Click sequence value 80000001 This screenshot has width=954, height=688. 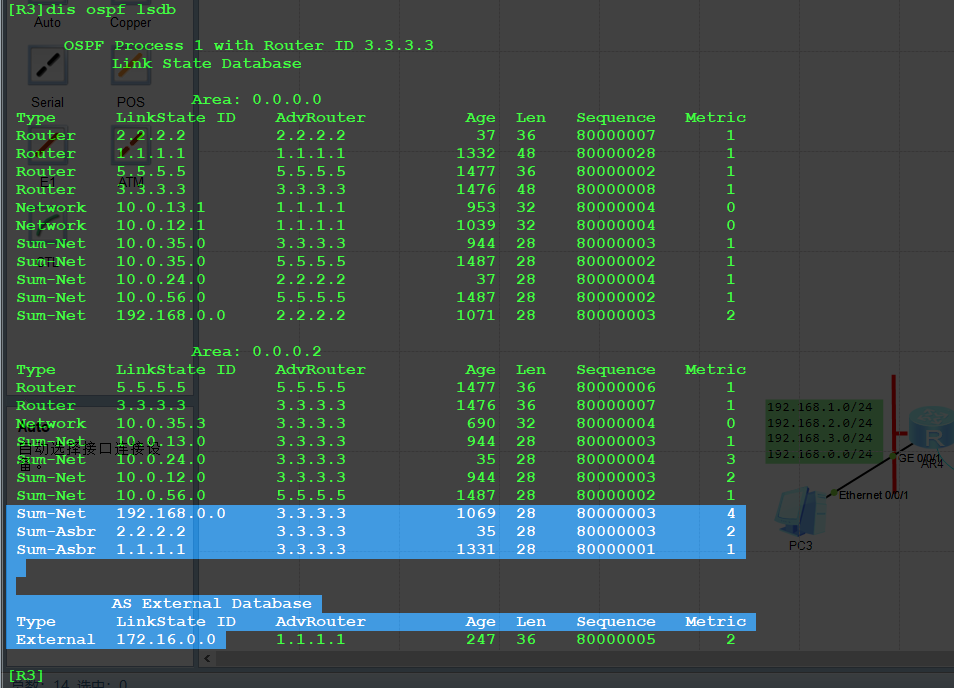point(616,549)
